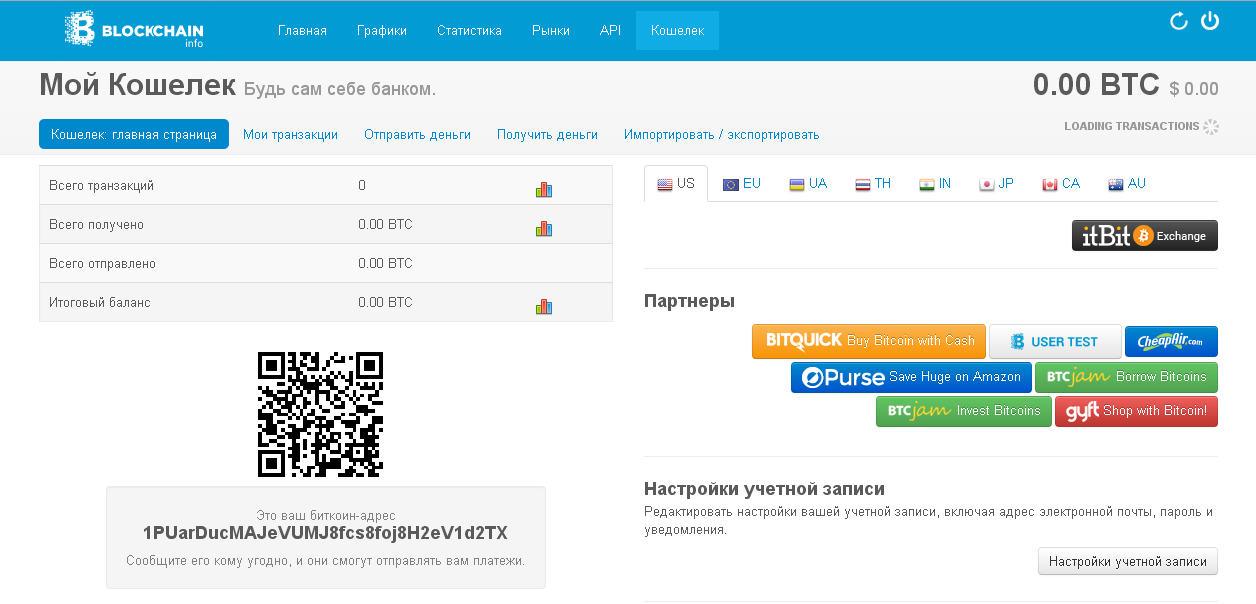This screenshot has width=1256, height=604.
Task: Click BTCjam Invest Bitcoins button
Action: 964,411
